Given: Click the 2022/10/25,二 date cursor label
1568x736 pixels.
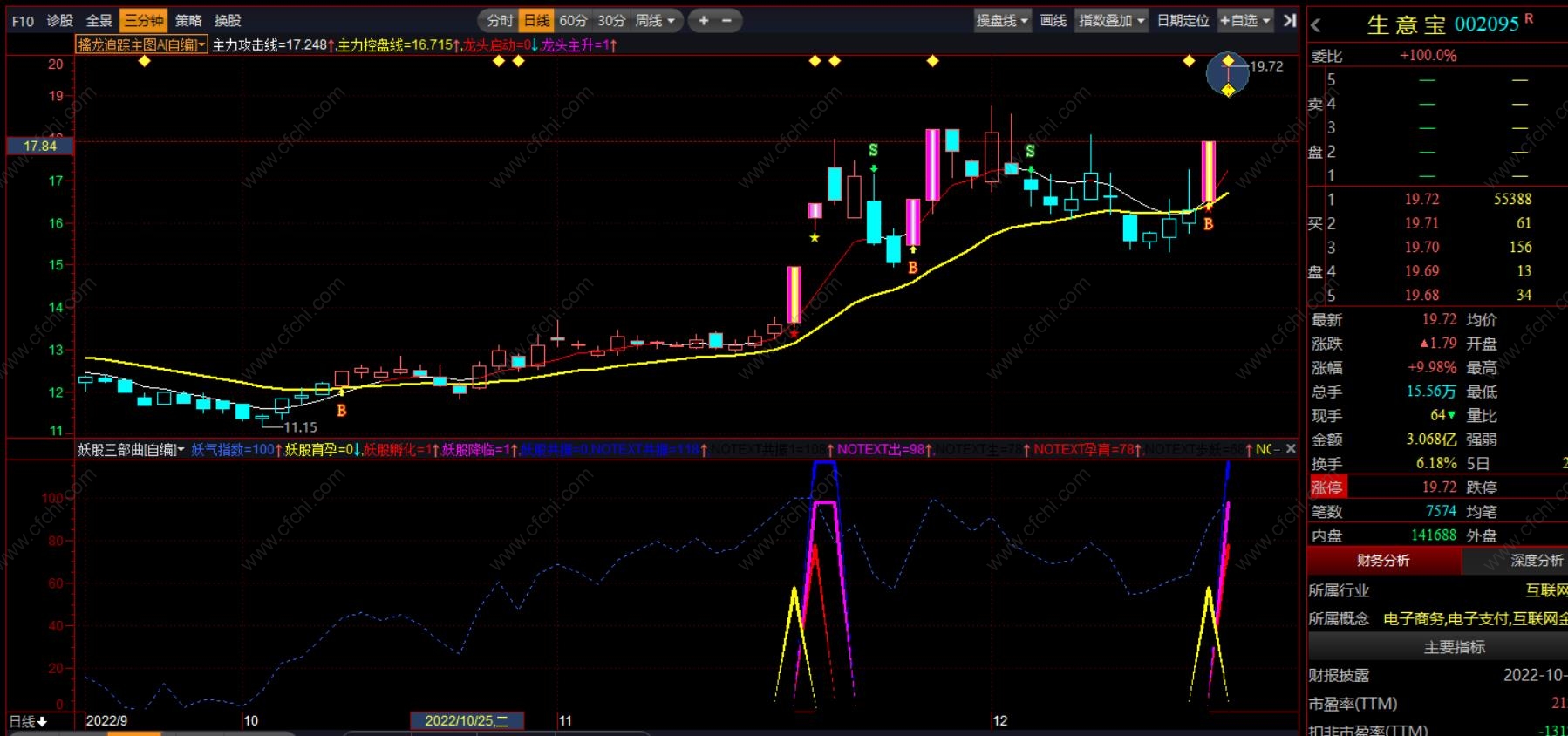Looking at the screenshot, I should click(x=467, y=720).
